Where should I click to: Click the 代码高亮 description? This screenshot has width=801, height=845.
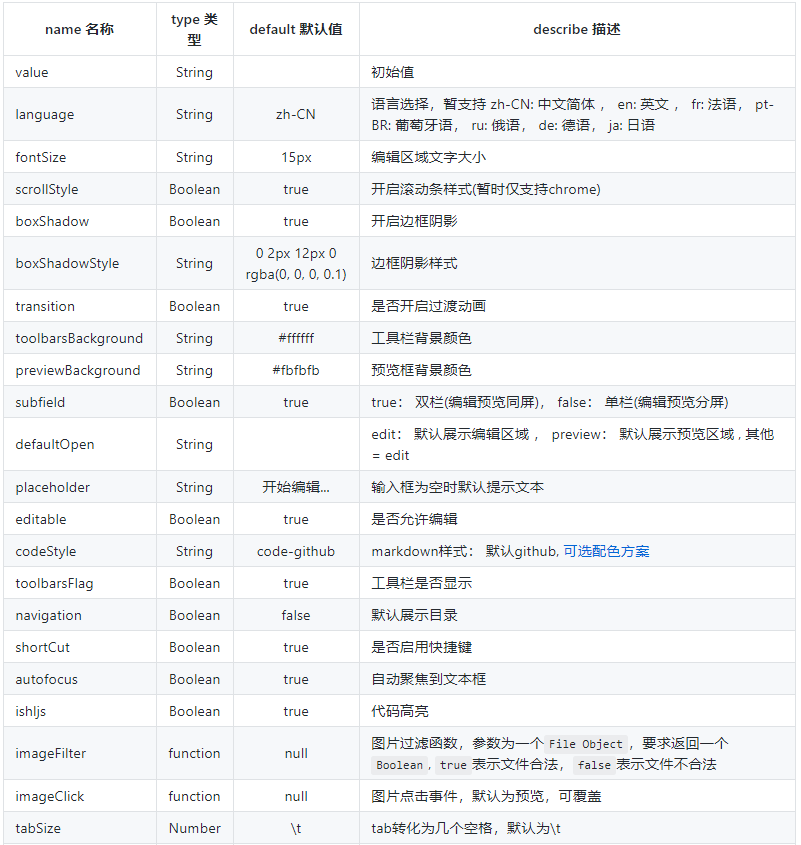(400, 711)
